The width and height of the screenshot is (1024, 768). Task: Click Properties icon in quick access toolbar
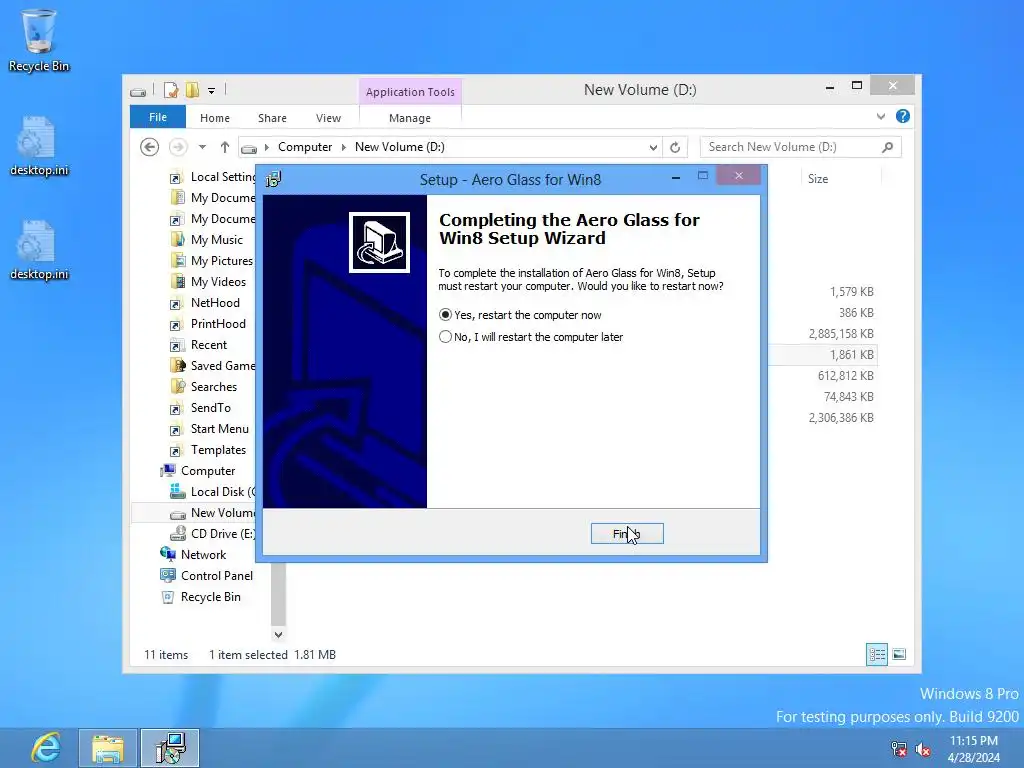171,90
